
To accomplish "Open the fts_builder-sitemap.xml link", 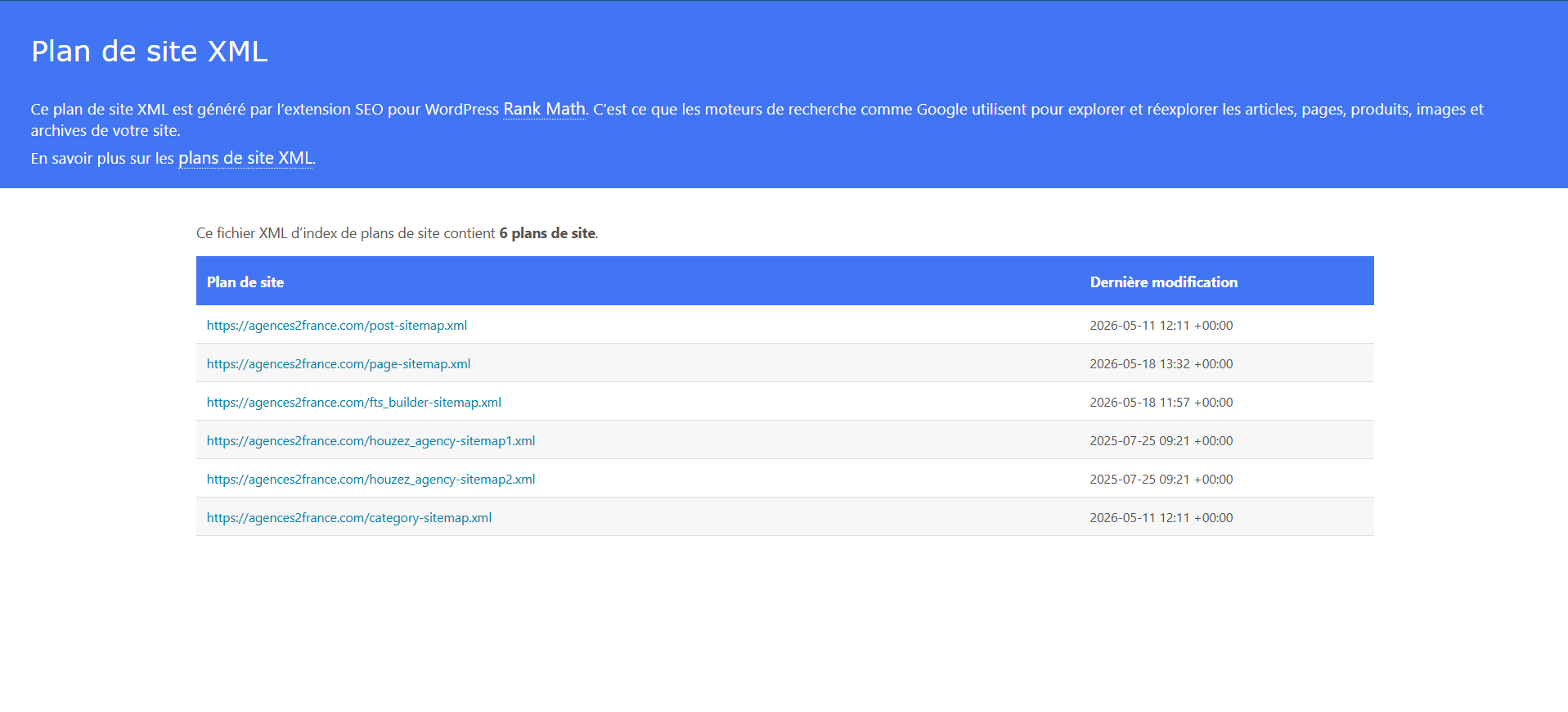I will (354, 402).
